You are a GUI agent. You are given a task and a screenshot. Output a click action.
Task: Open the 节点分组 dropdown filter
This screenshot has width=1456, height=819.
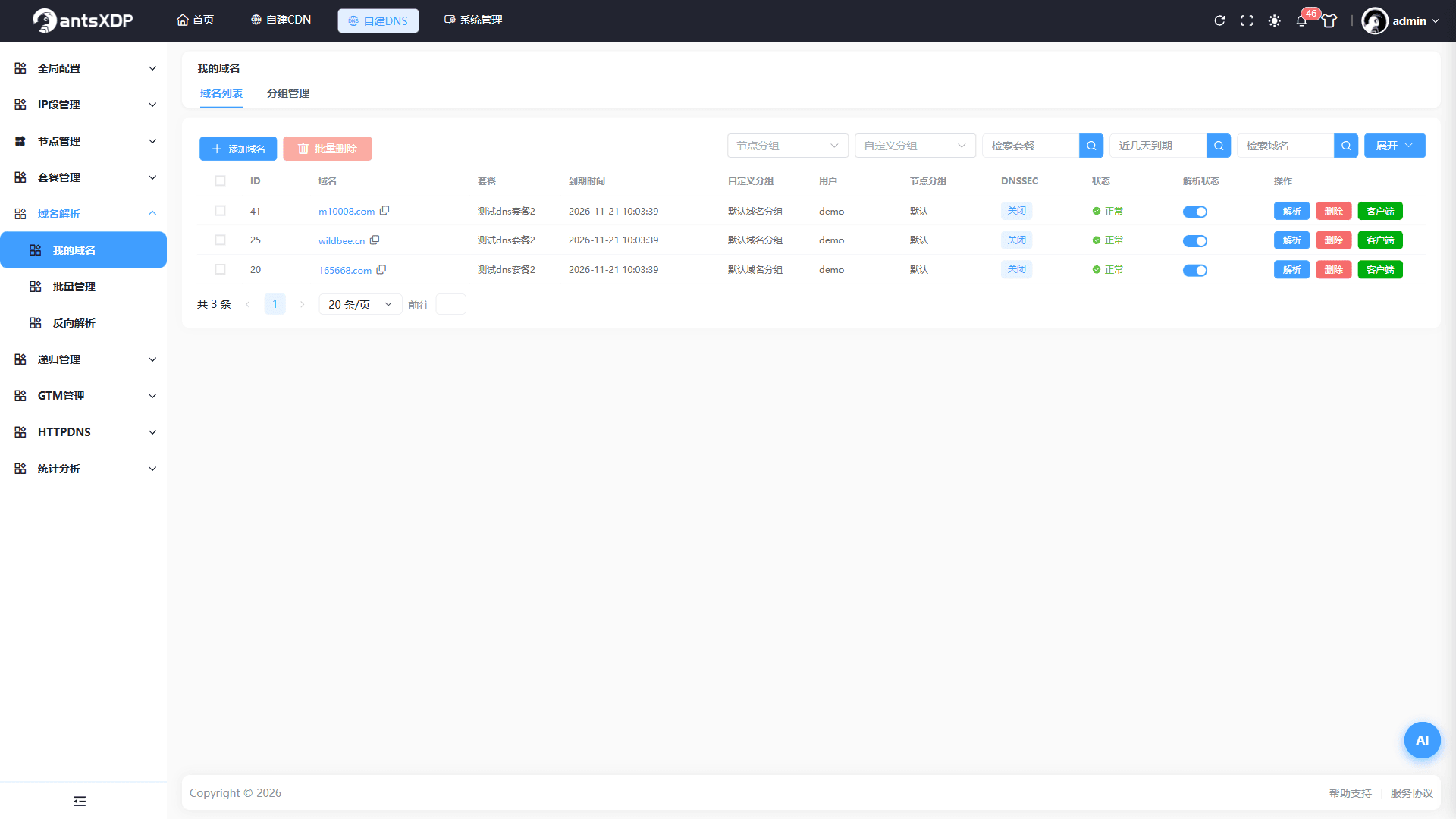(x=788, y=146)
